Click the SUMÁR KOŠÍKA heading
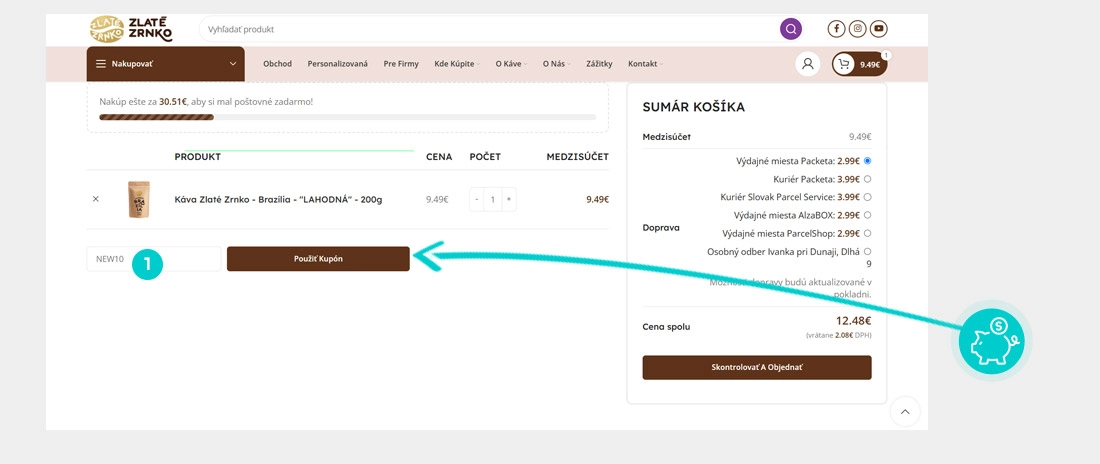Image resolution: width=1100 pixels, height=464 pixels. [x=694, y=107]
